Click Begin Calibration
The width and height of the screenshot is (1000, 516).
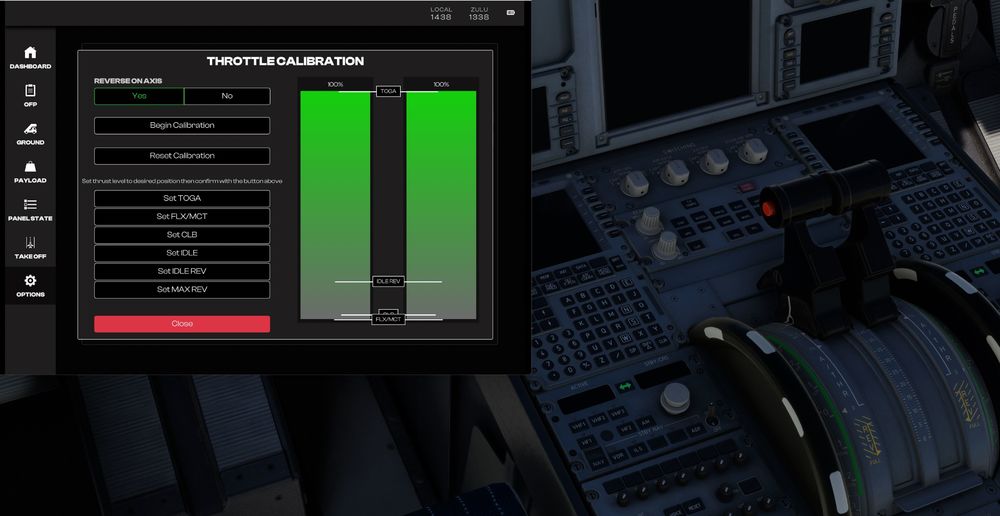(182, 126)
